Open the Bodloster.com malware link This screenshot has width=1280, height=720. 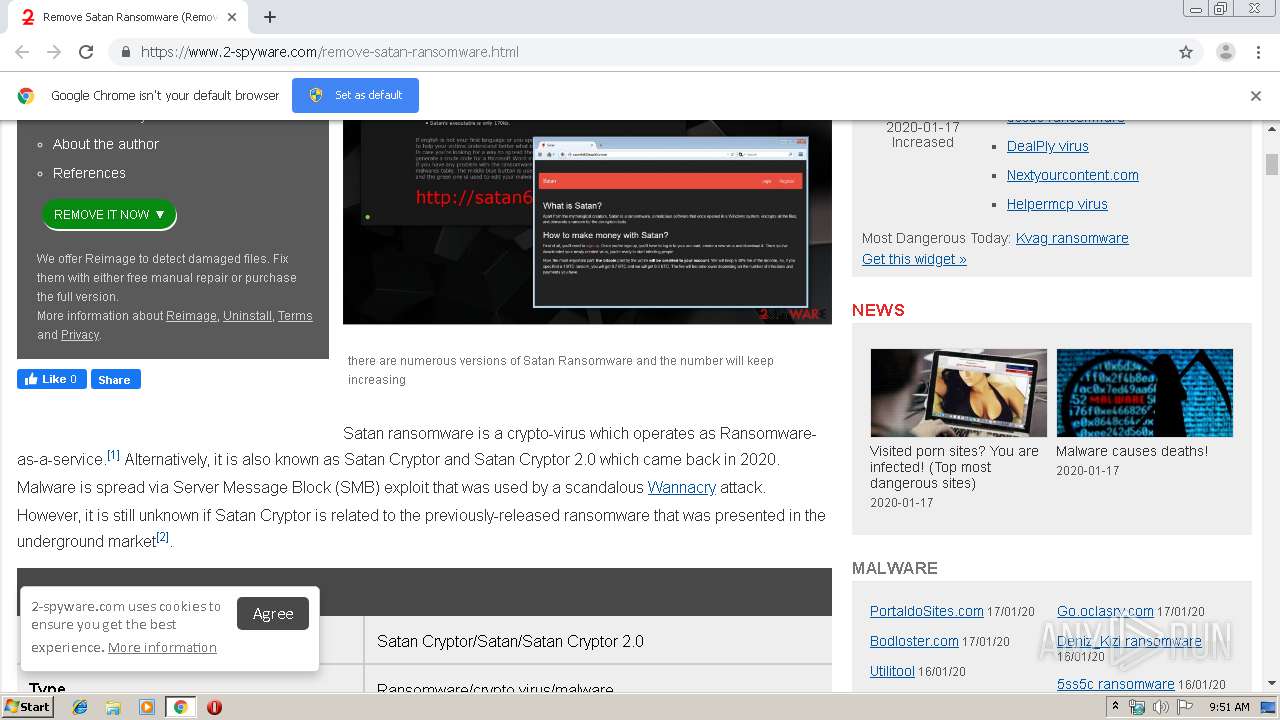tap(914, 641)
